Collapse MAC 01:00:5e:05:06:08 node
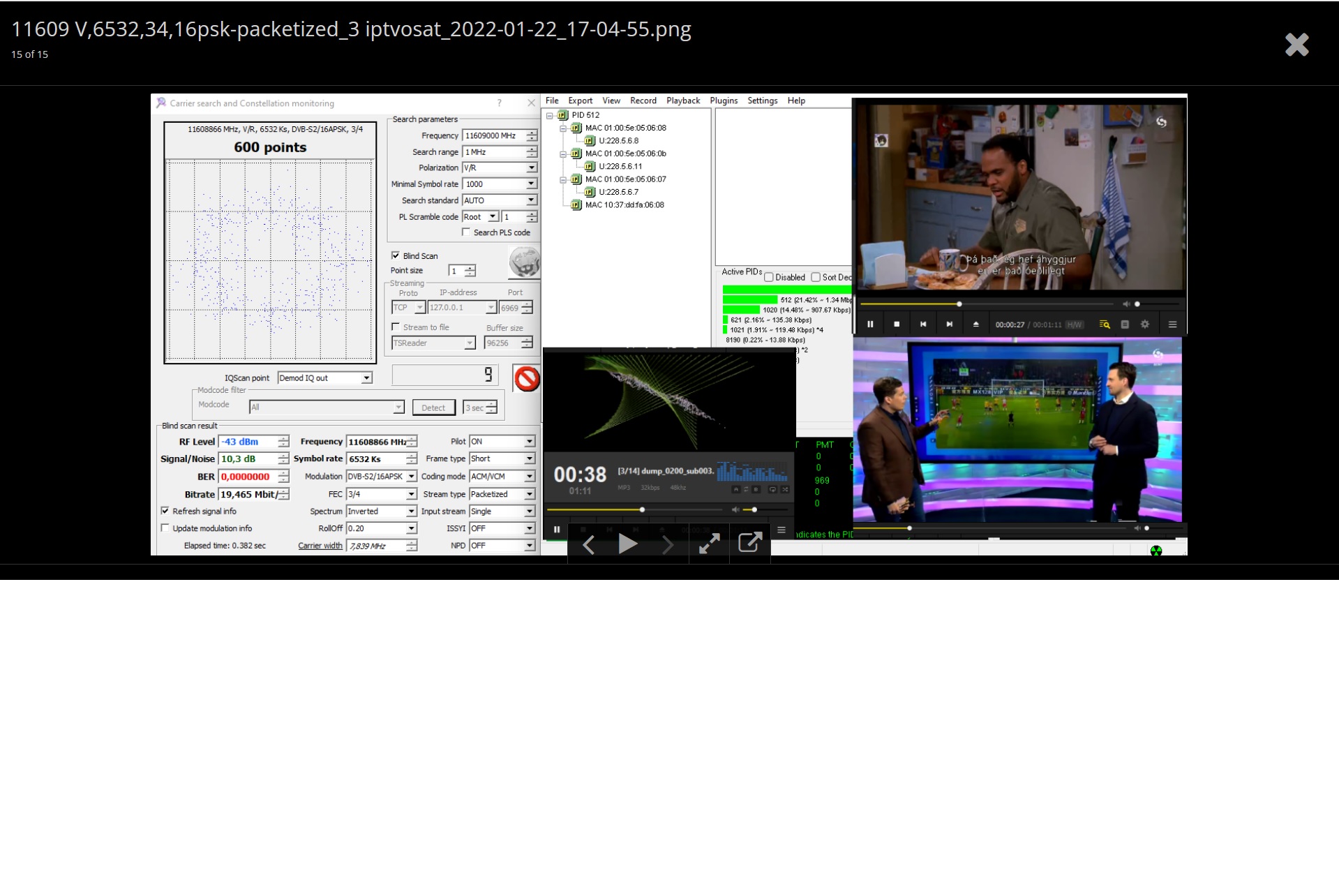Viewport: 1339px width, 896px height. tap(563, 128)
